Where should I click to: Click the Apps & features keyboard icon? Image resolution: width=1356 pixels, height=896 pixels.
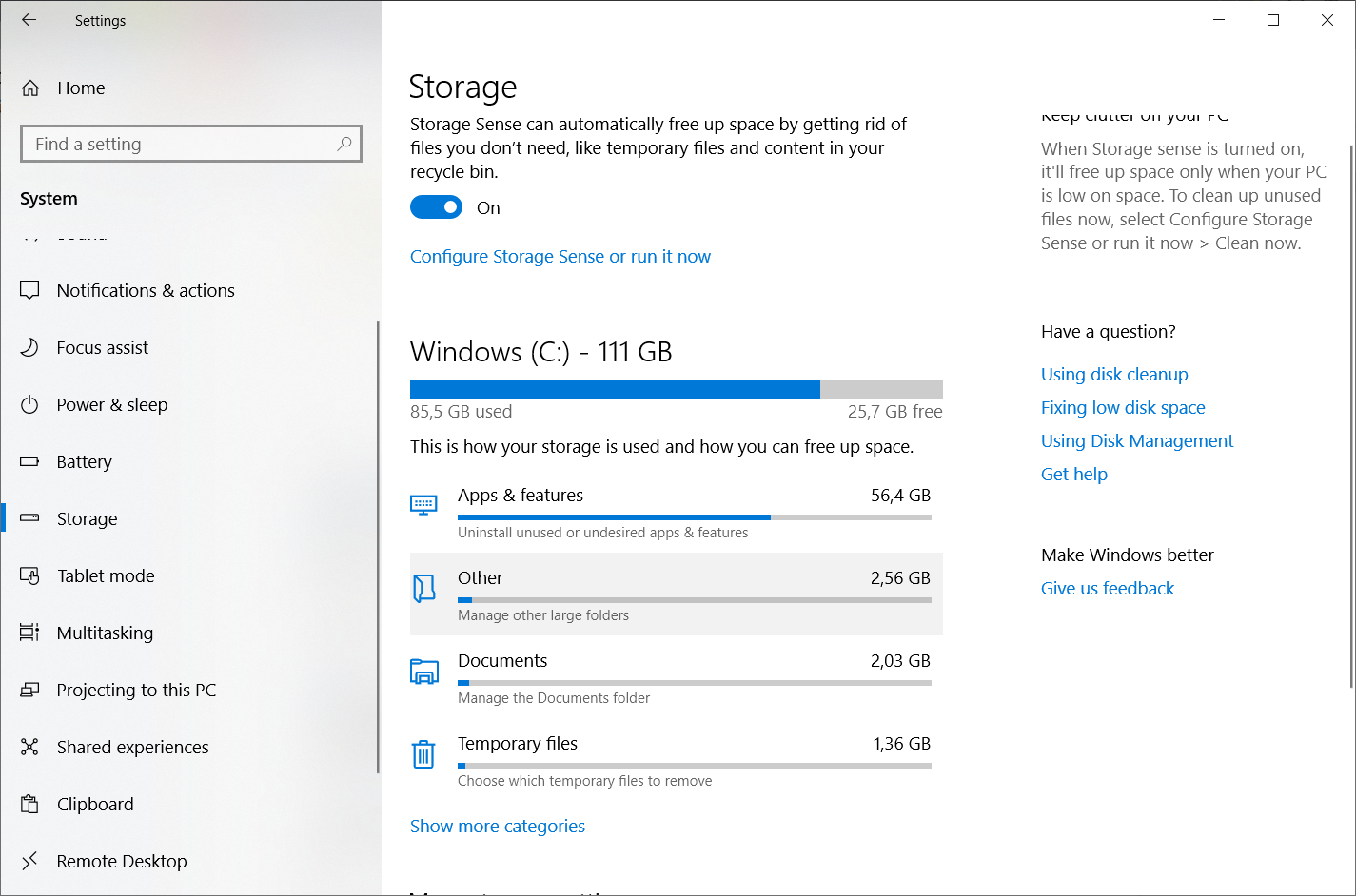click(x=423, y=505)
